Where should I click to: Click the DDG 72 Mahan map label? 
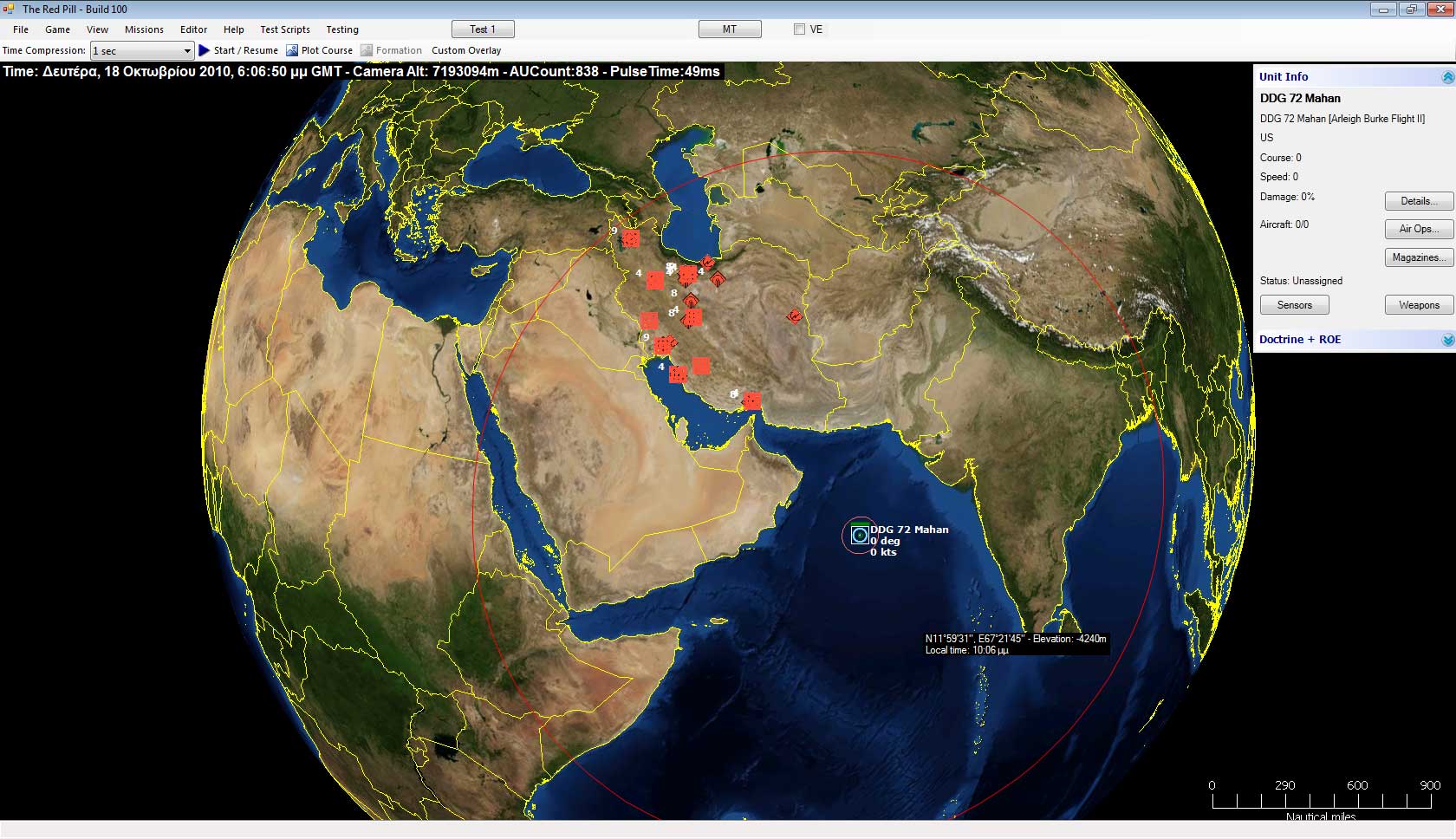(909, 530)
